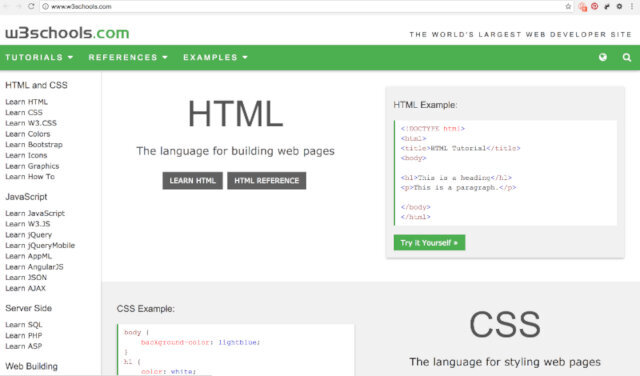Open the Learn Icons sidebar link

pyautogui.click(x=26, y=155)
